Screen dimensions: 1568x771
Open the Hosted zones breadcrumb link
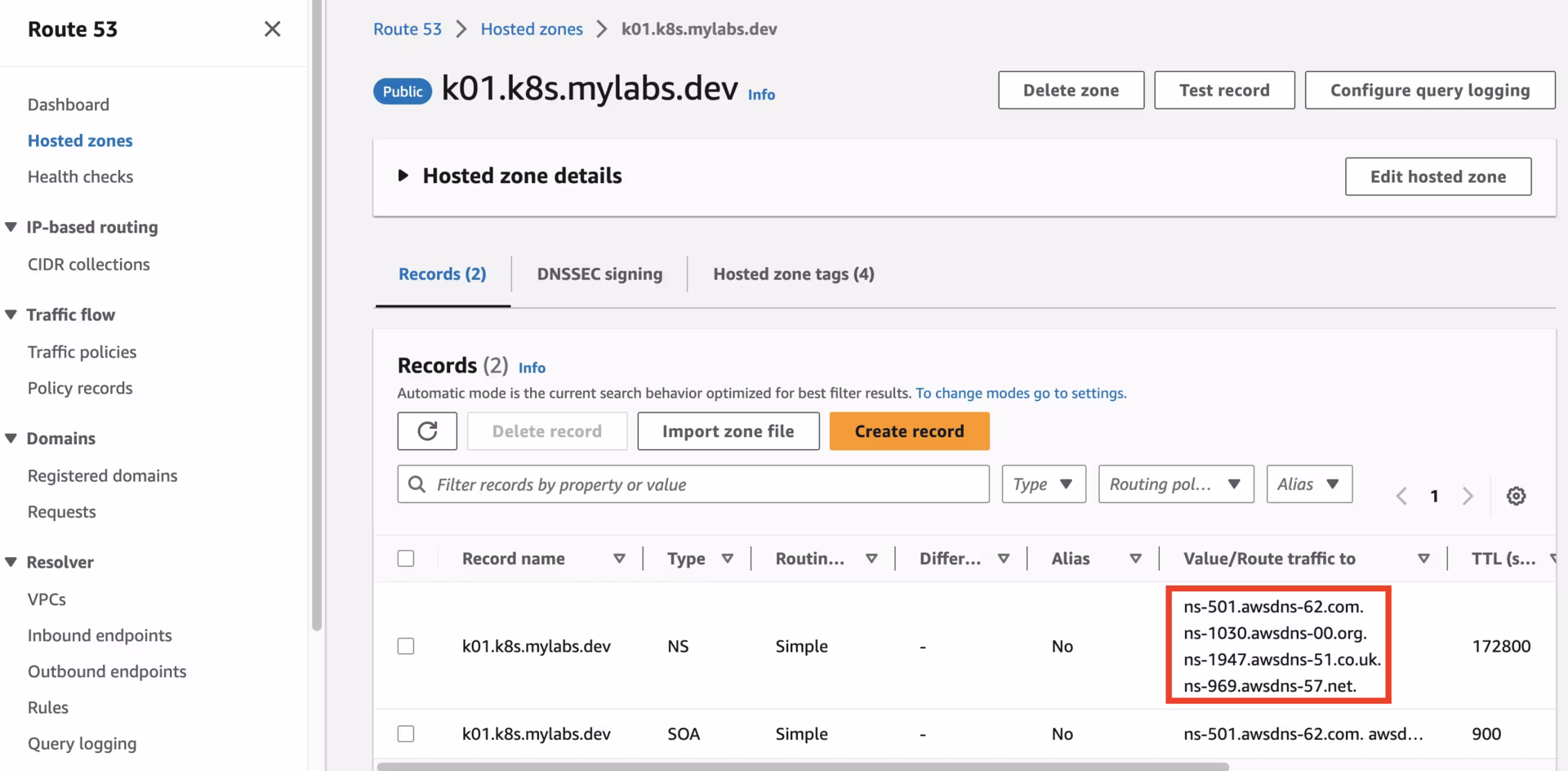click(x=532, y=29)
